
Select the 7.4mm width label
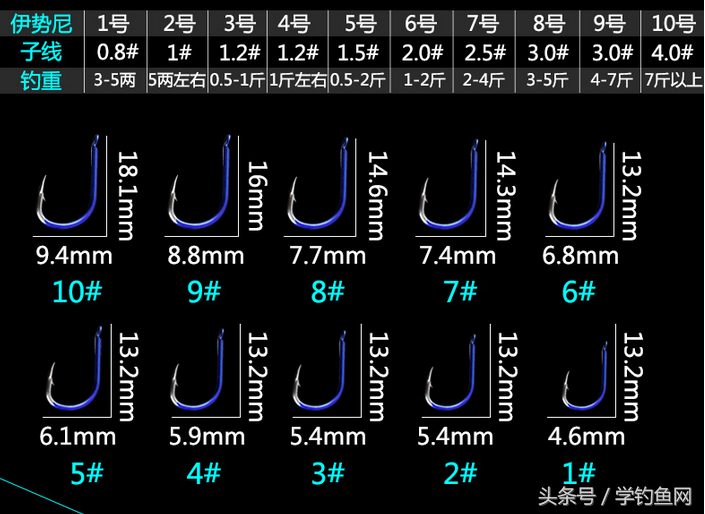tap(458, 256)
